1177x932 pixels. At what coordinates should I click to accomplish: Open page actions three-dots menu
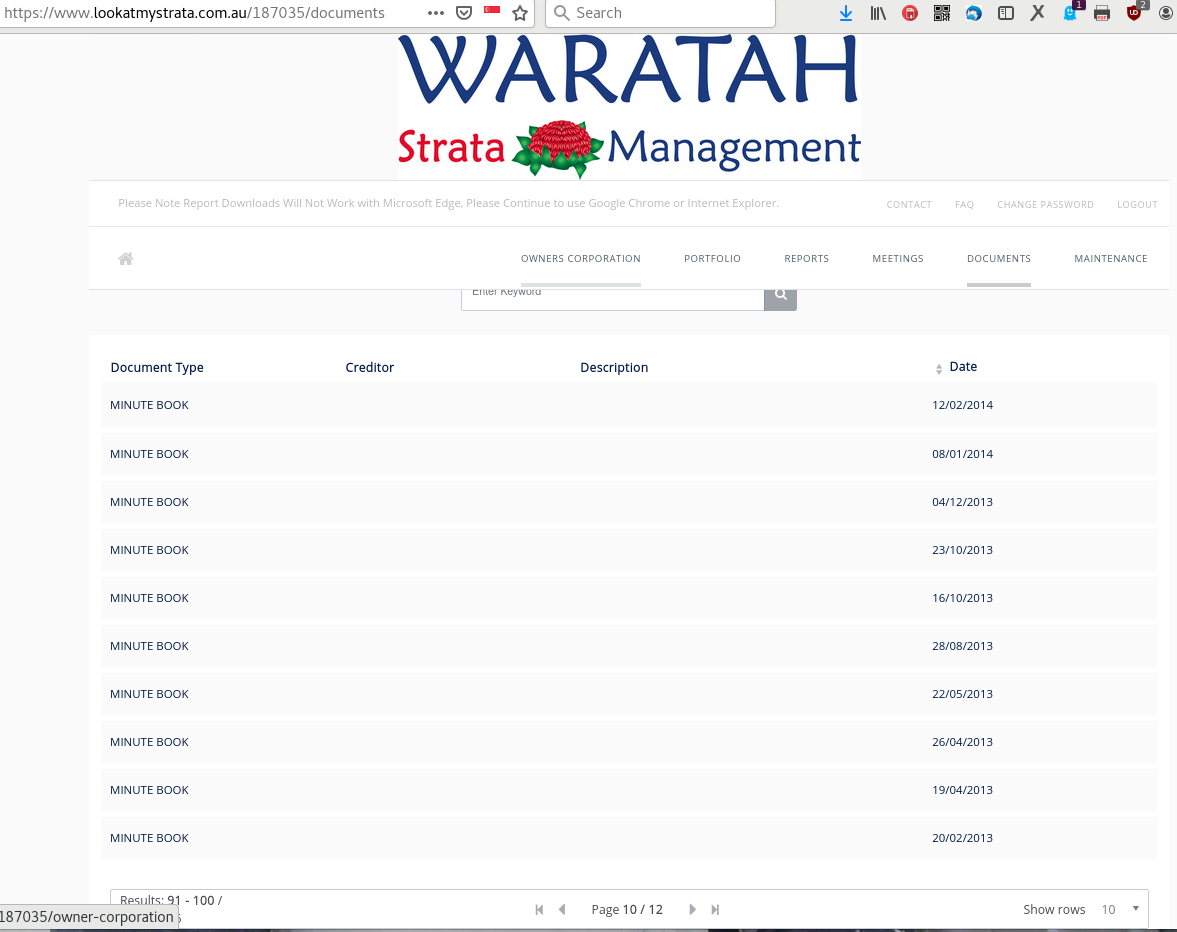tap(435, 13)
